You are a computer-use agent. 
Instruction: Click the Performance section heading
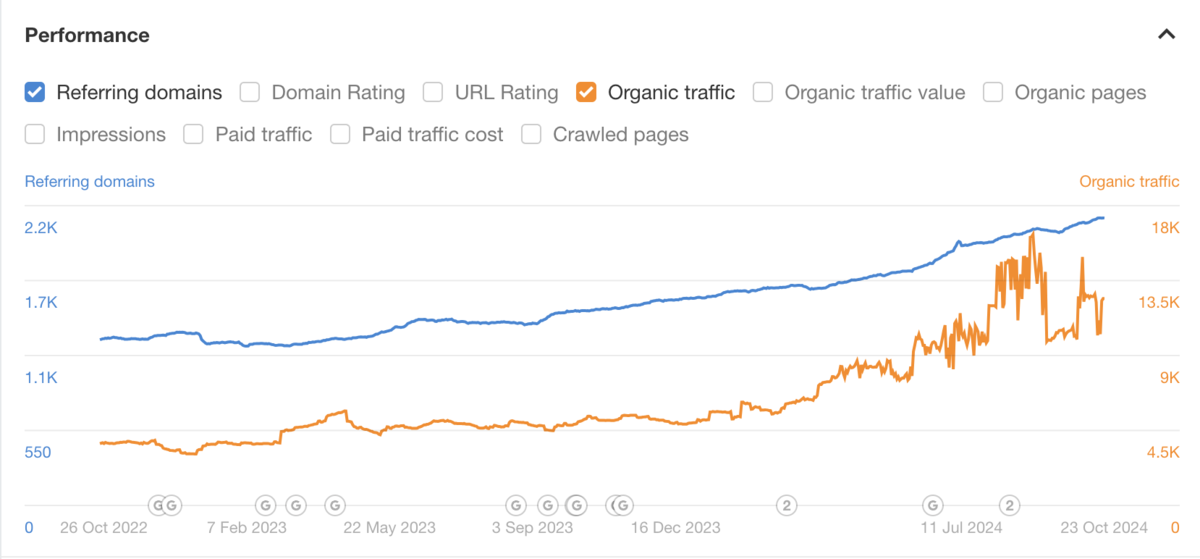(87, 35)
